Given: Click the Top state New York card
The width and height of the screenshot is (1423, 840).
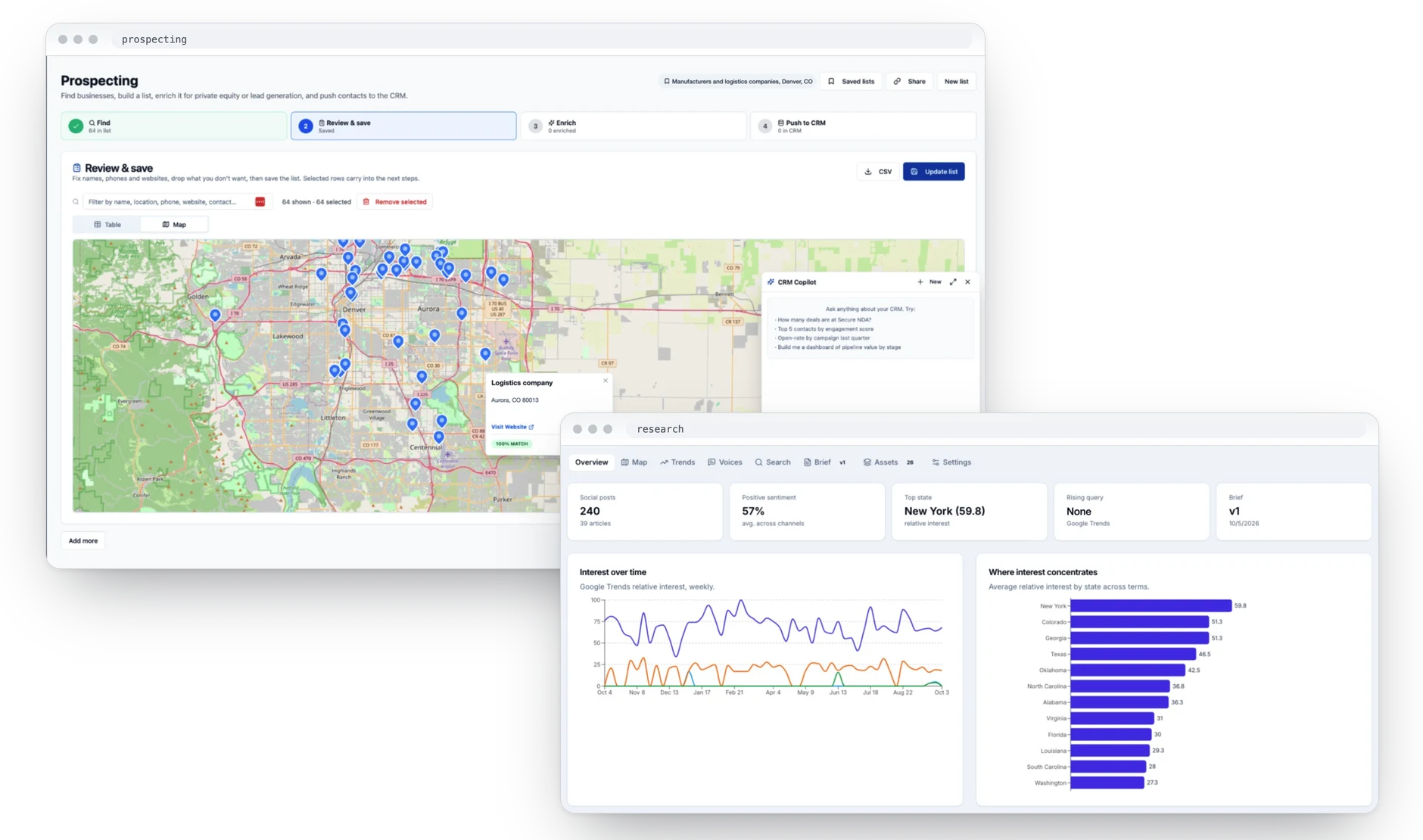Looking at the screenshot, I should [970, 512].
